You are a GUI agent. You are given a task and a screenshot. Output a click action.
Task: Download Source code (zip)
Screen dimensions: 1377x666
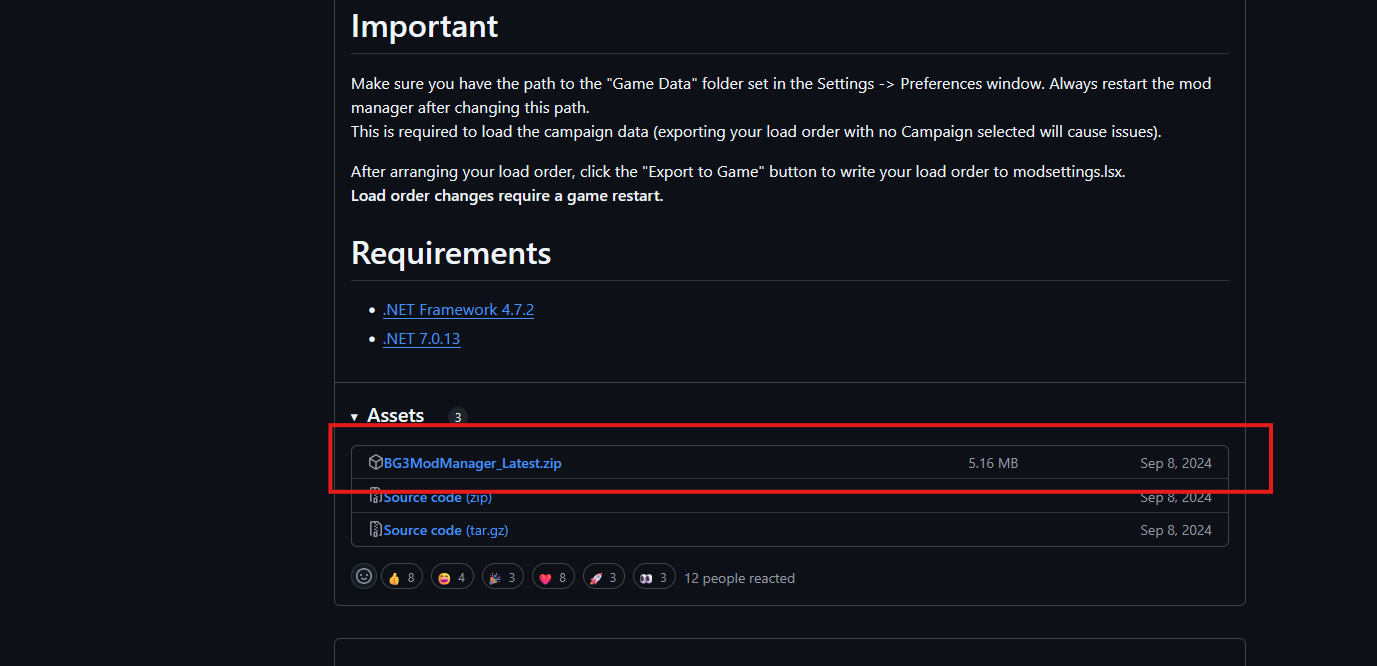point(437,497)
